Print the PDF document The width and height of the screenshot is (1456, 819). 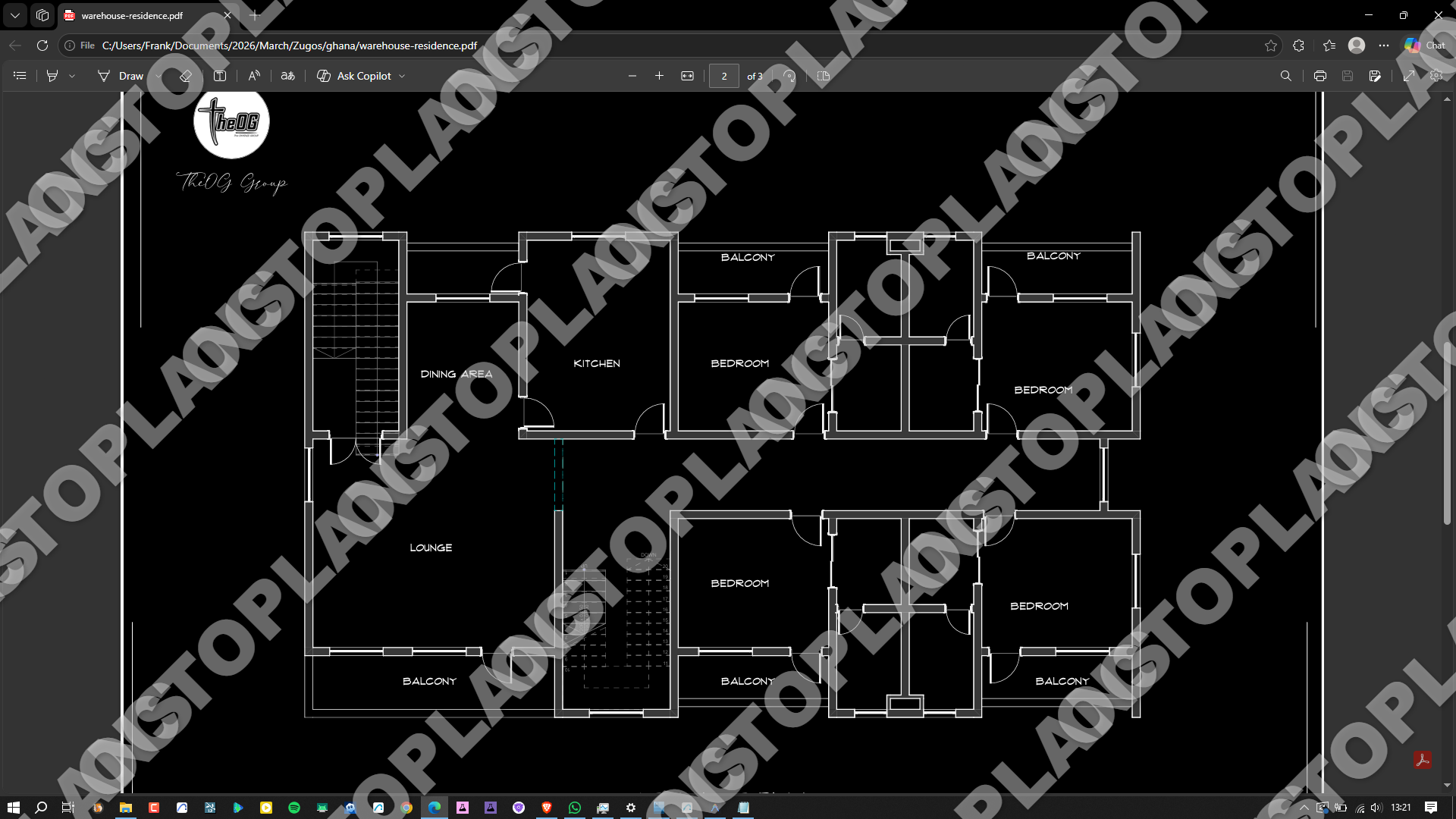pos(1320,76)
